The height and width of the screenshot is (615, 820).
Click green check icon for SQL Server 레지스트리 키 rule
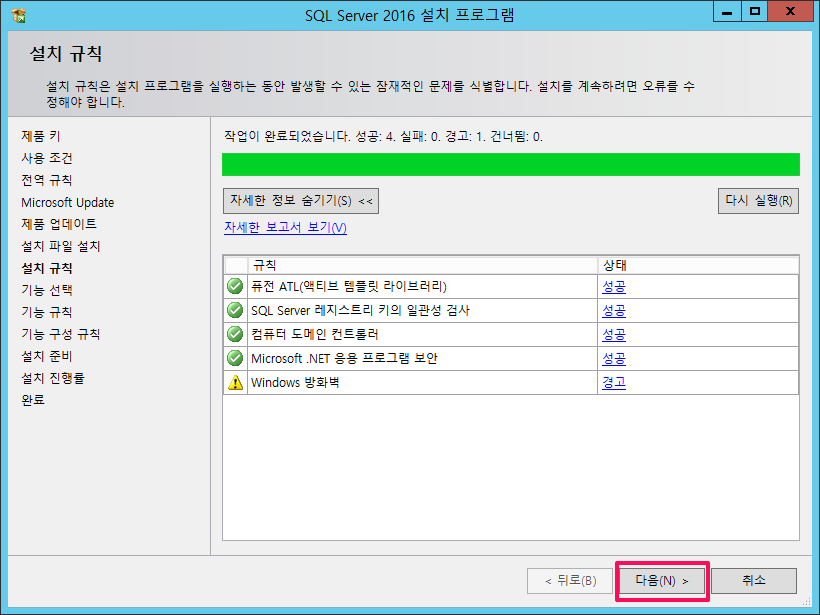tap(235, 310)
